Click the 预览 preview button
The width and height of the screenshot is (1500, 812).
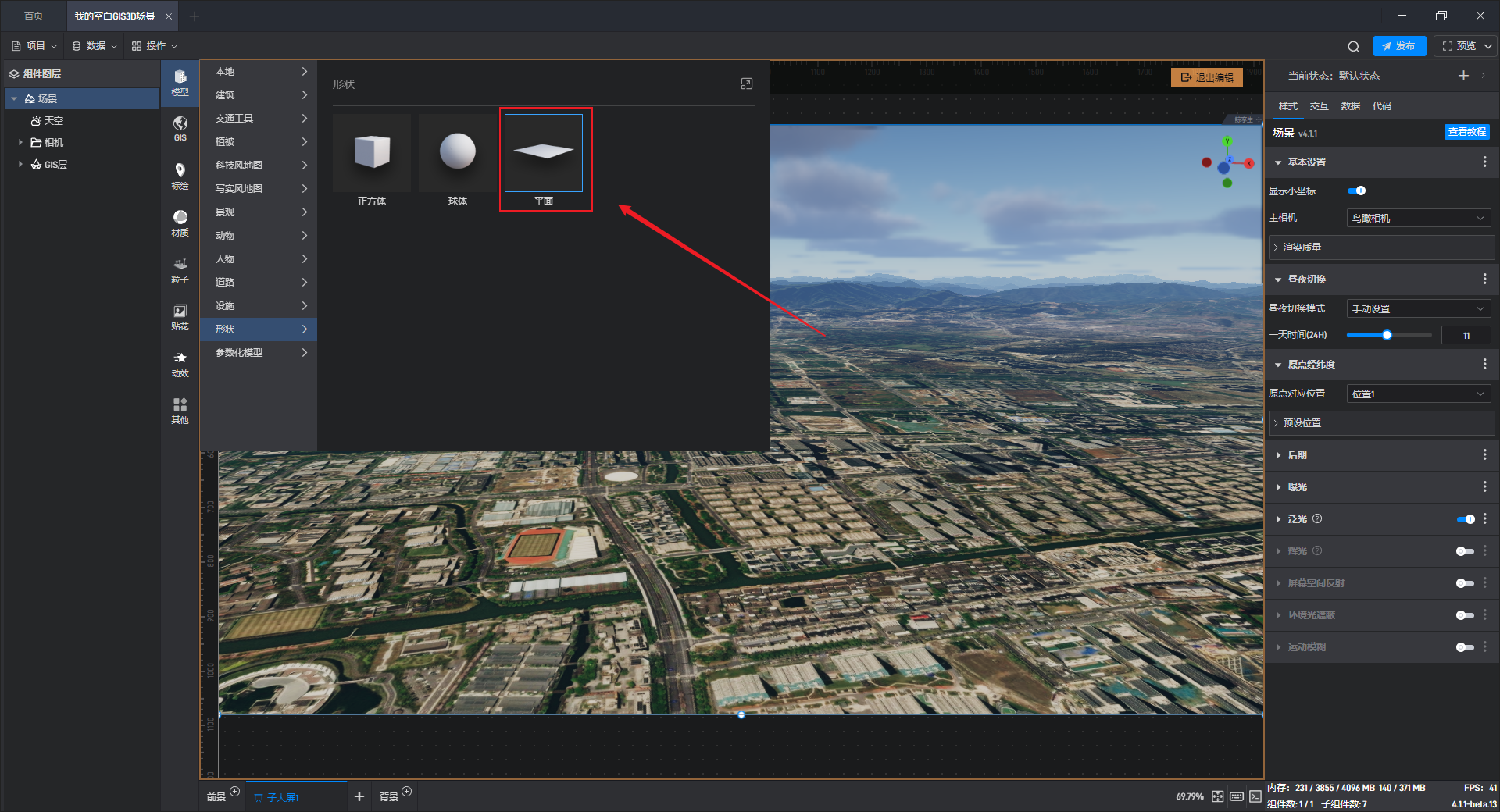coord(1459,46)
